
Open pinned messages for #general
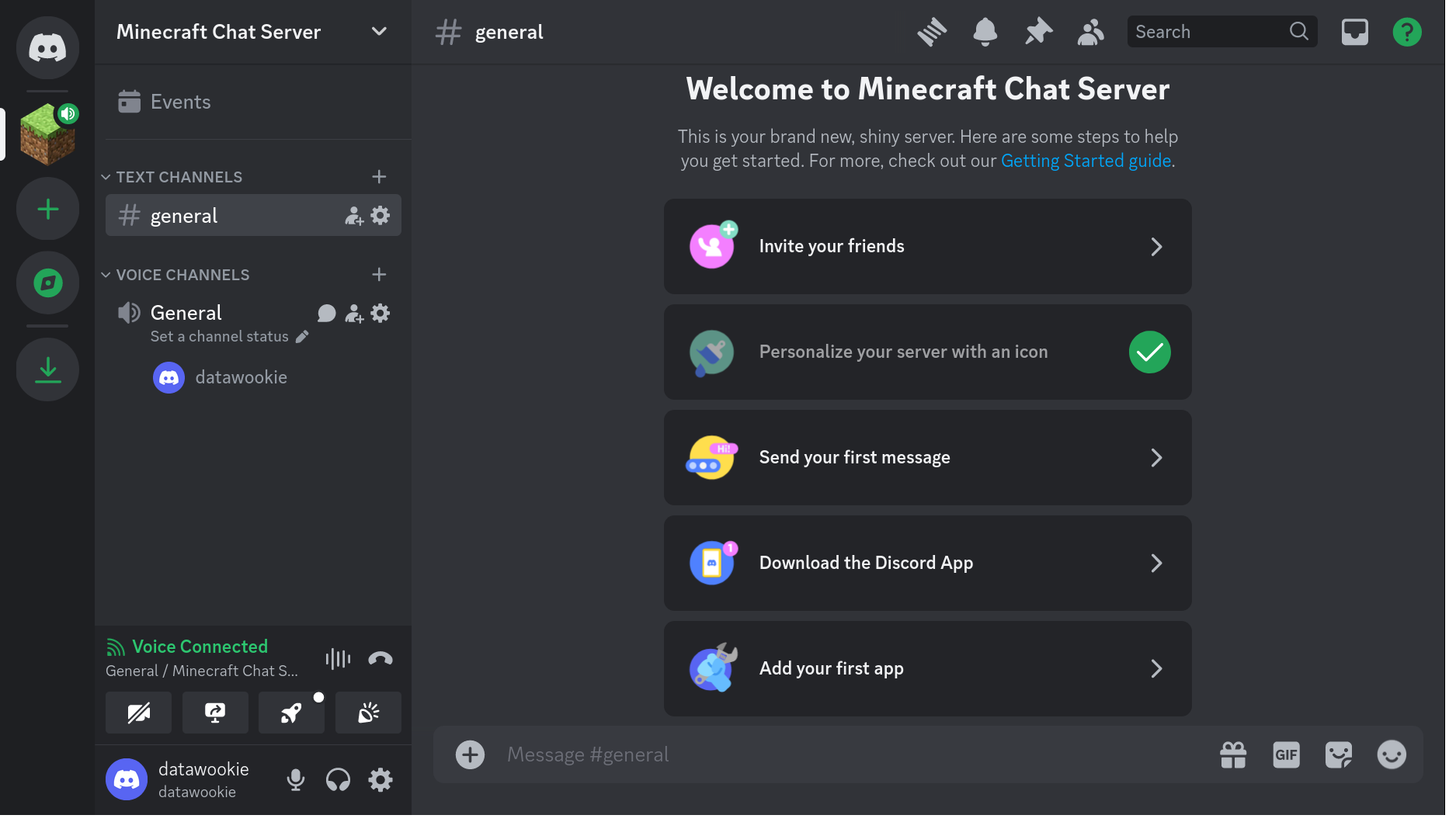coord(1037,32)
